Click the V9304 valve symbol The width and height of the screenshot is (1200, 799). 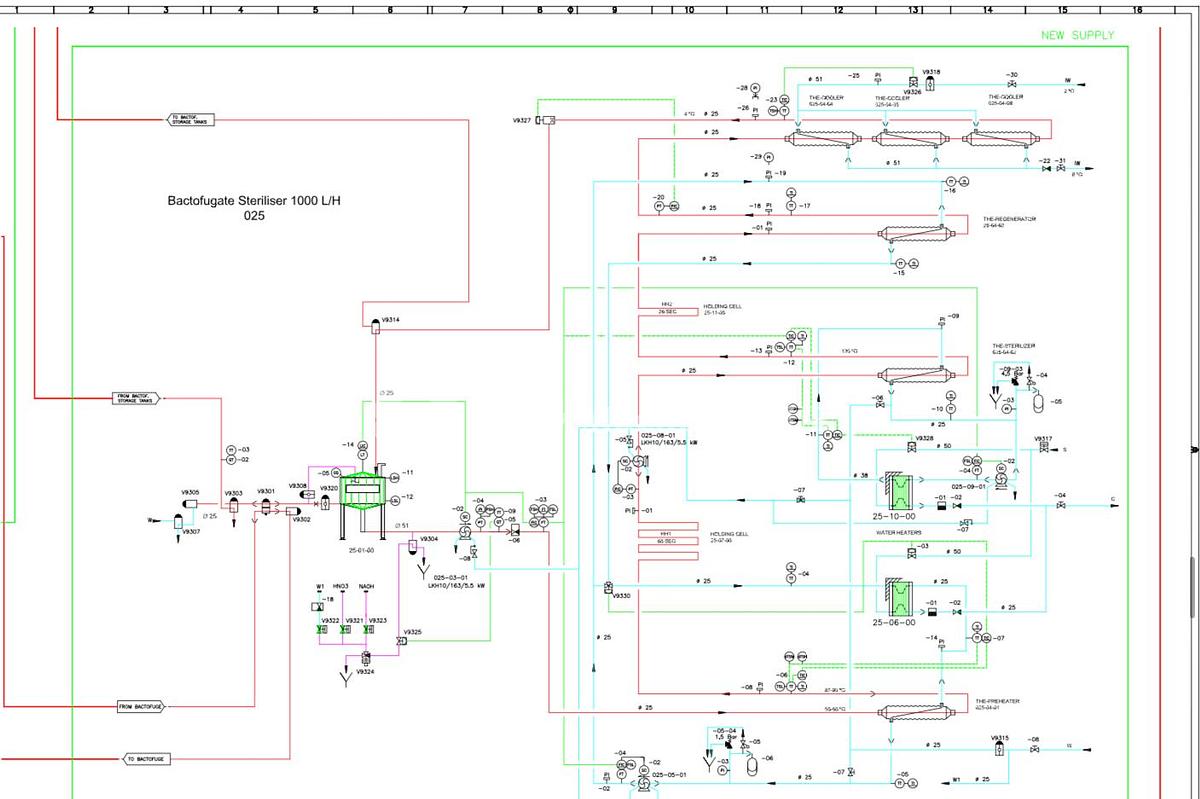(x=412, y=546)
